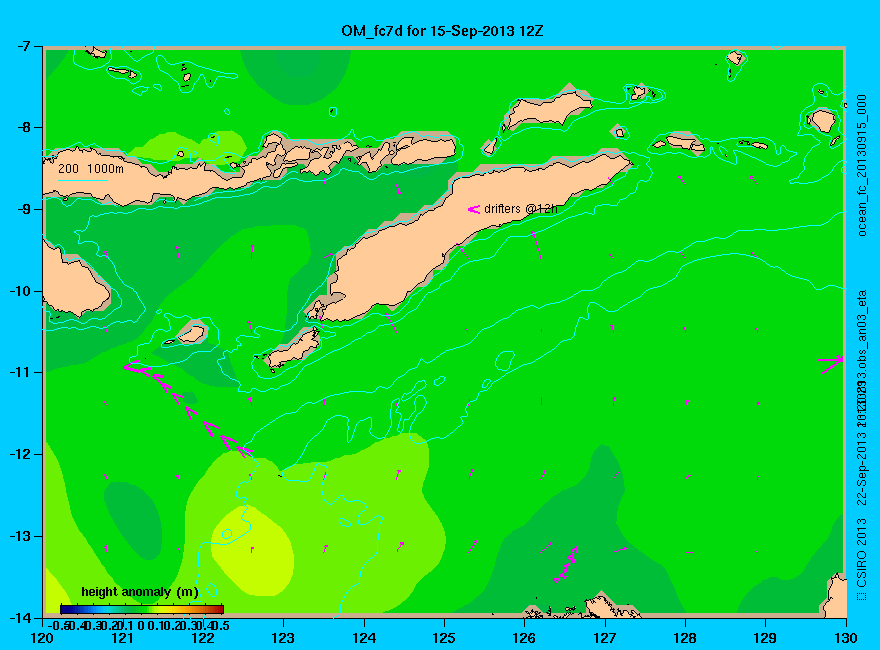
Task: Click the vertical "obs_an03_eta" label
Action: pyautogui.click(x=862, y=331)
